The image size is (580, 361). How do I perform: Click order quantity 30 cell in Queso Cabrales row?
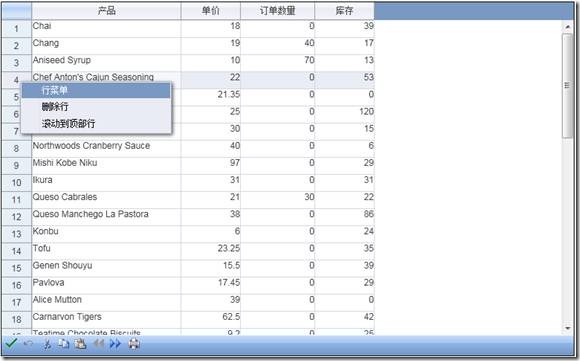tap(277, 200)
